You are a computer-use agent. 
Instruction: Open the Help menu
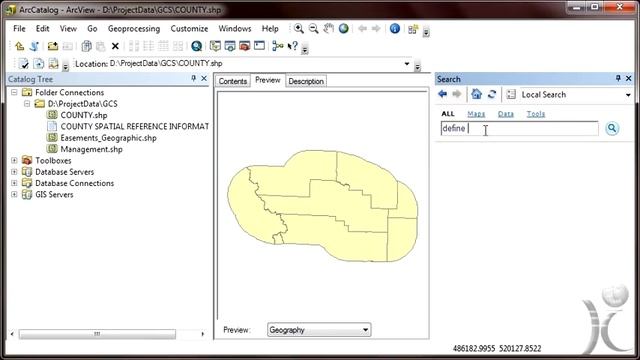(270, 29)
